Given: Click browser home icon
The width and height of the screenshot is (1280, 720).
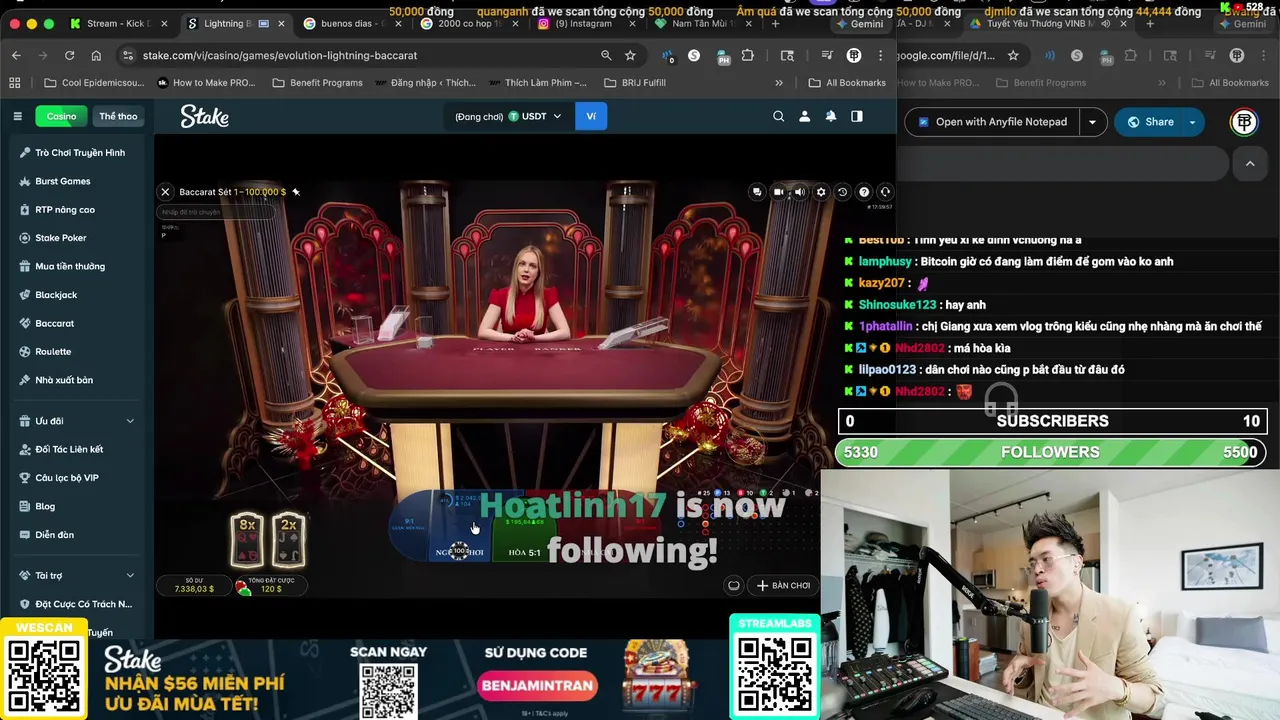Looking at the screenshot, I should (x=96, y=55).
